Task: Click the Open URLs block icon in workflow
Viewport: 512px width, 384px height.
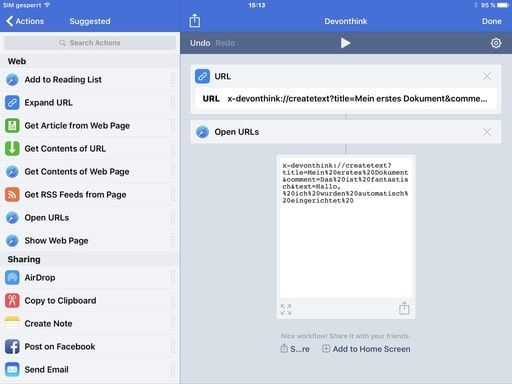Action: click(x=202, y=132)
